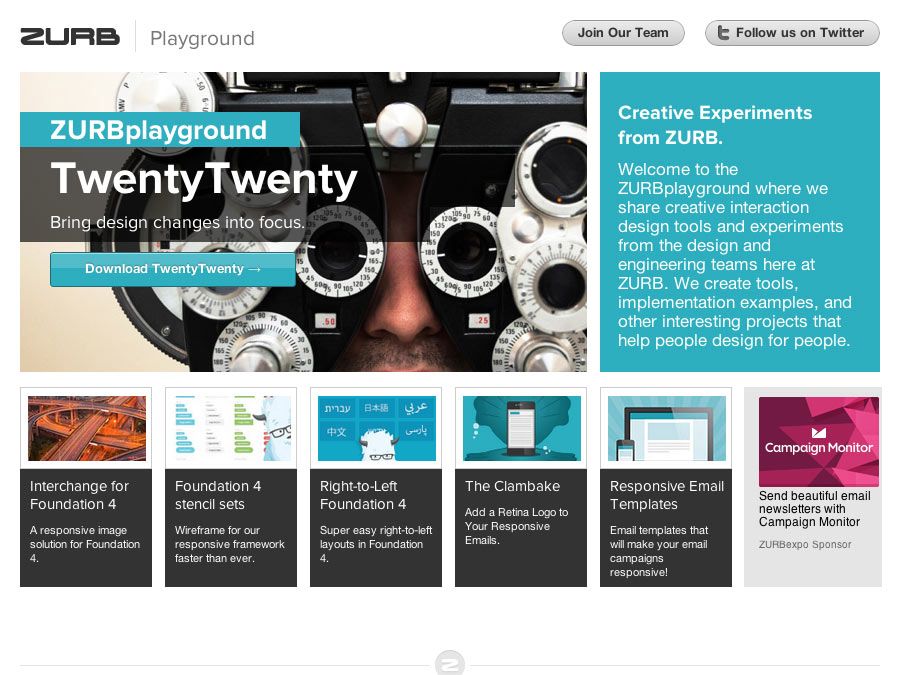Click the Campaign Monitor ad image
Screen dimensions: 900x675
(818, 442)
